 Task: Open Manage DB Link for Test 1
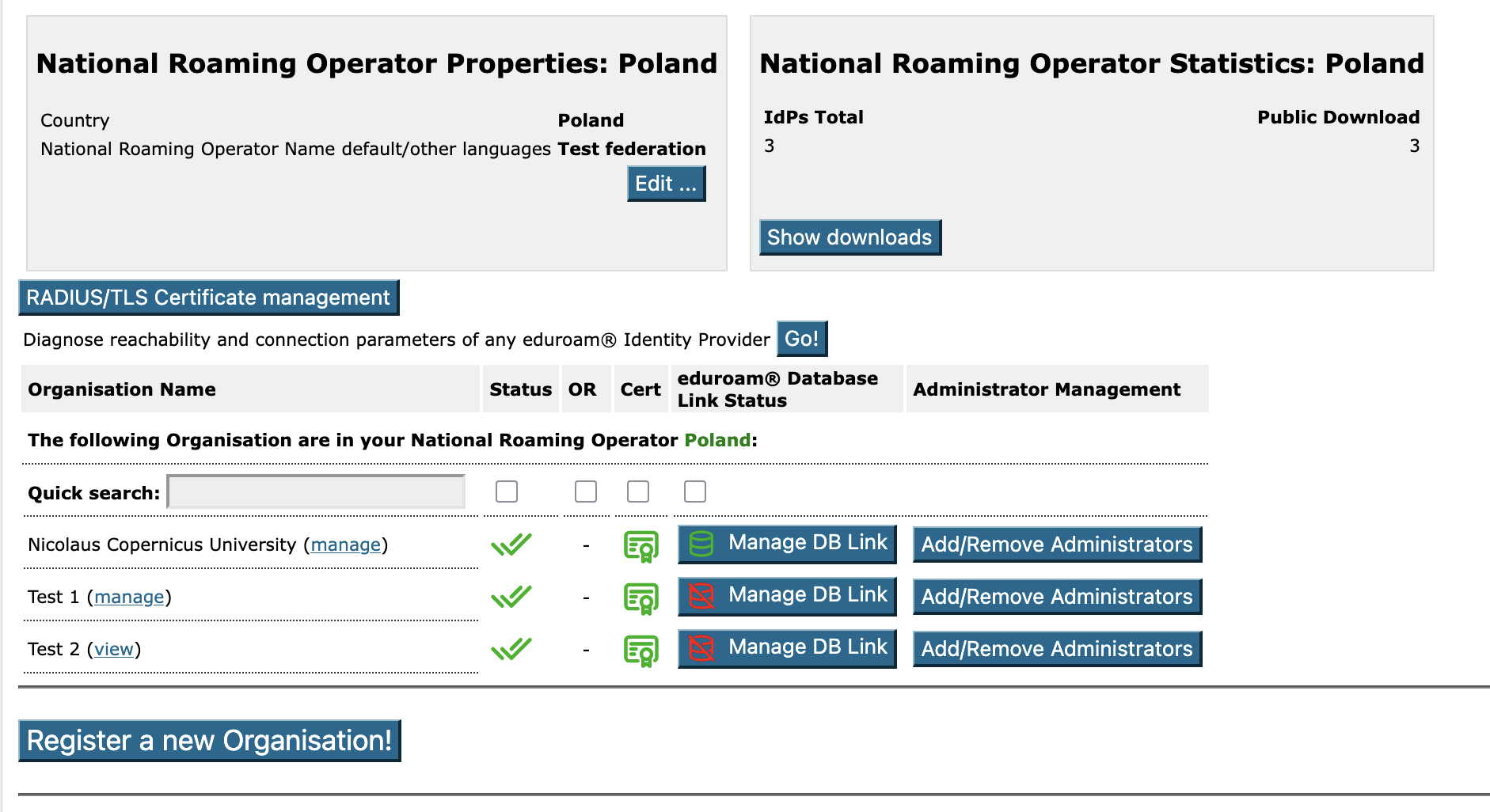tap(787, 596)
